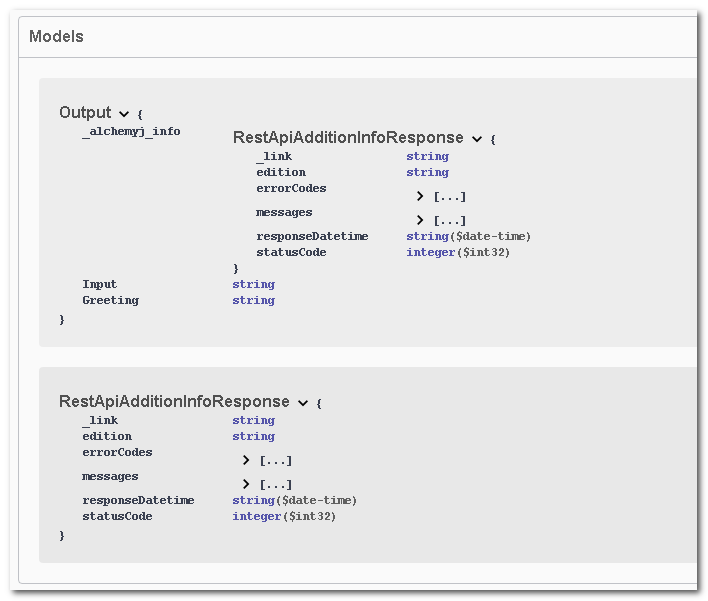Click integer($int32) type in standalone model

click(284, 516)
